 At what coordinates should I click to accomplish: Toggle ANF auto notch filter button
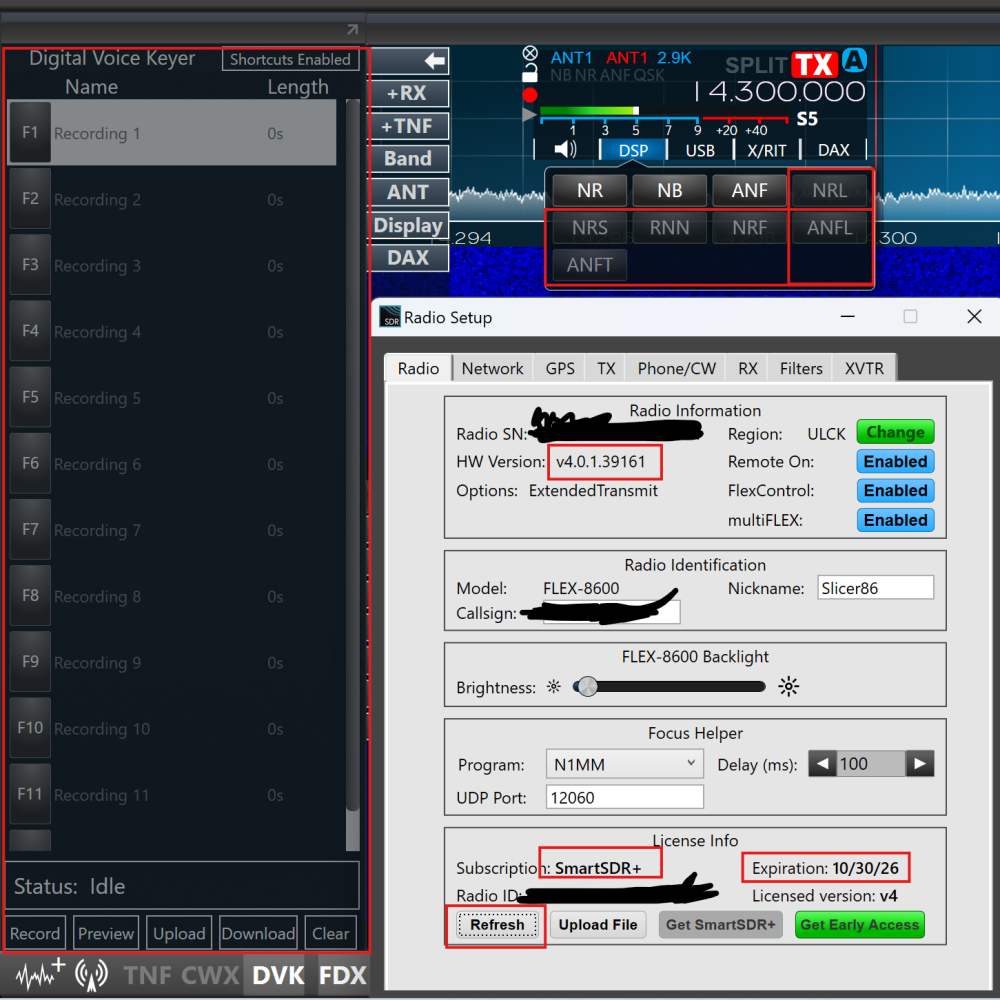point(749,191)
